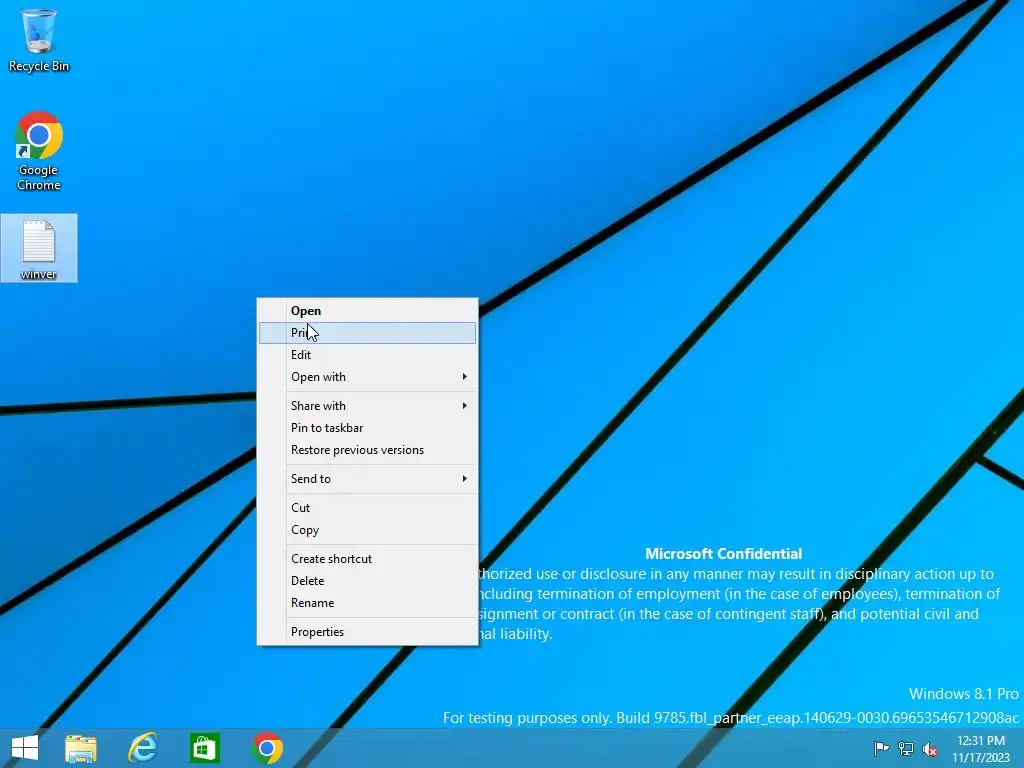
Task: Choose Copy in the context menu
Action: [367, 530]
